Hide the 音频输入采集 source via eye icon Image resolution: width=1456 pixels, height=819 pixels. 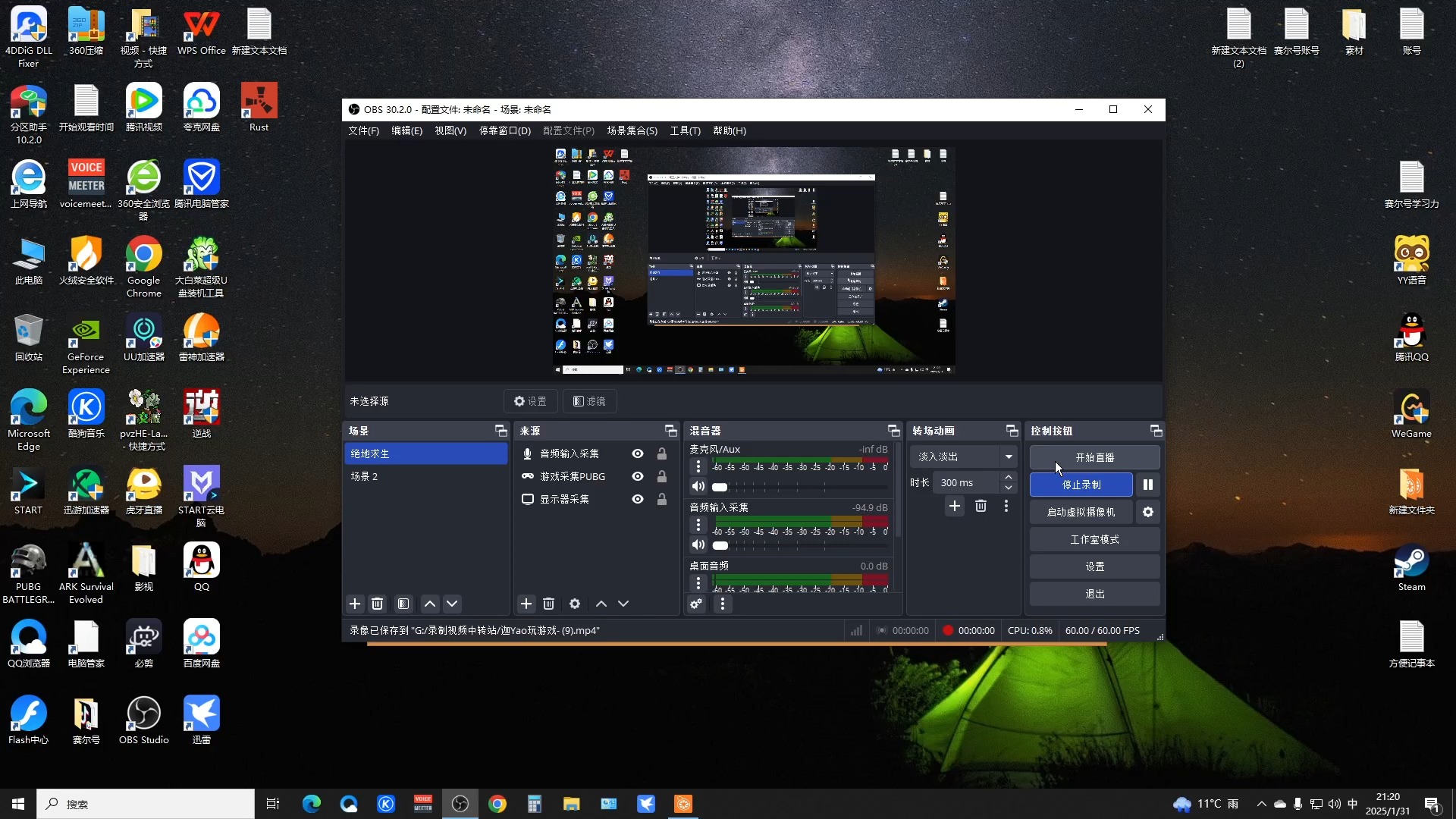click(638, 453)
